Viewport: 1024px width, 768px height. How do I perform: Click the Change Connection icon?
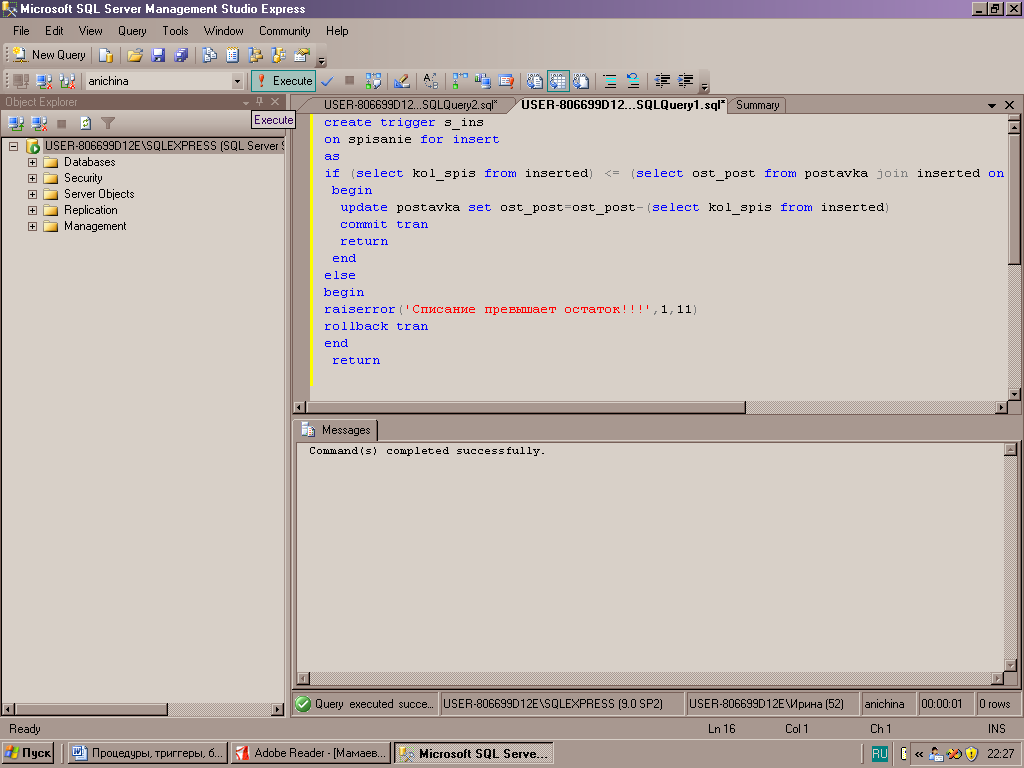[x=67, y=81]
